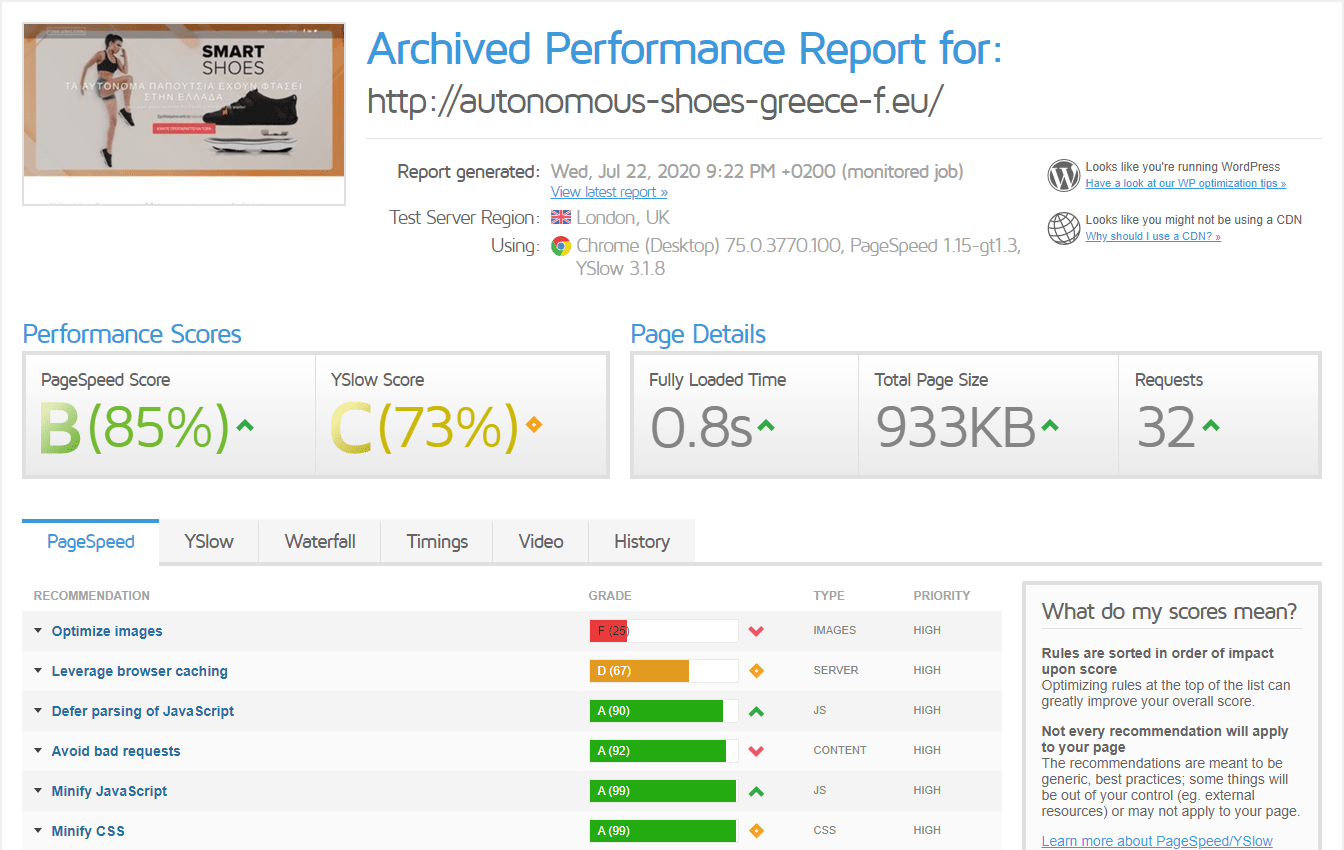Click the CDN globe icon
The width and height of the screenshot is (1344, 850).
click(x=1064, y=228)
